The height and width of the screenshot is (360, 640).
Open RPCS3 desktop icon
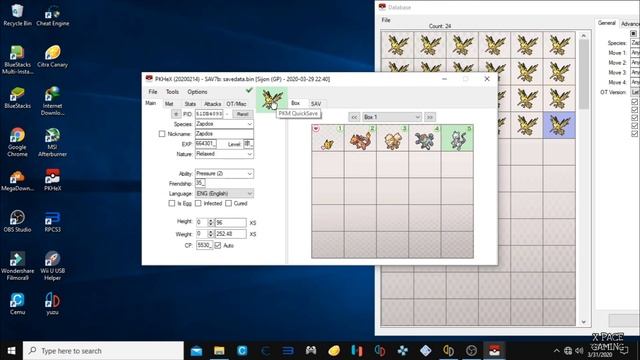pos(53,221)
